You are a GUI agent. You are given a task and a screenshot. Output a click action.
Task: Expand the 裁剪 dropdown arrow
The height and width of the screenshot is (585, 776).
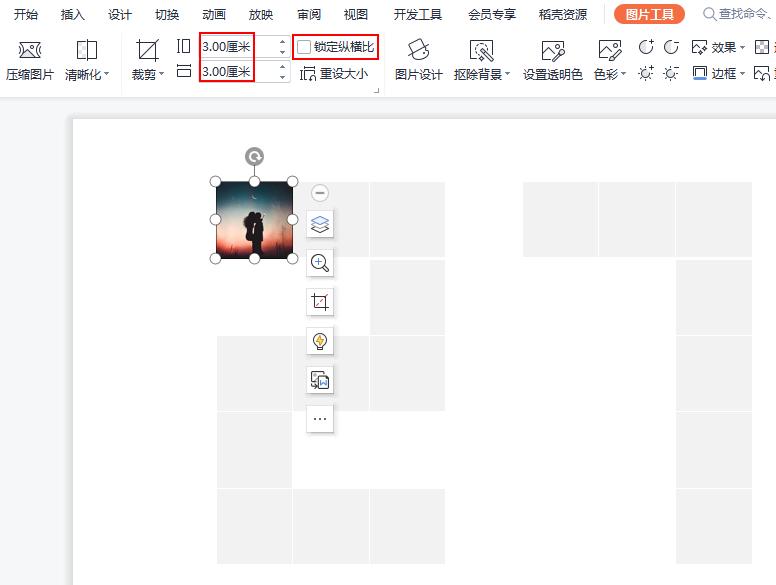coord(161,74)
